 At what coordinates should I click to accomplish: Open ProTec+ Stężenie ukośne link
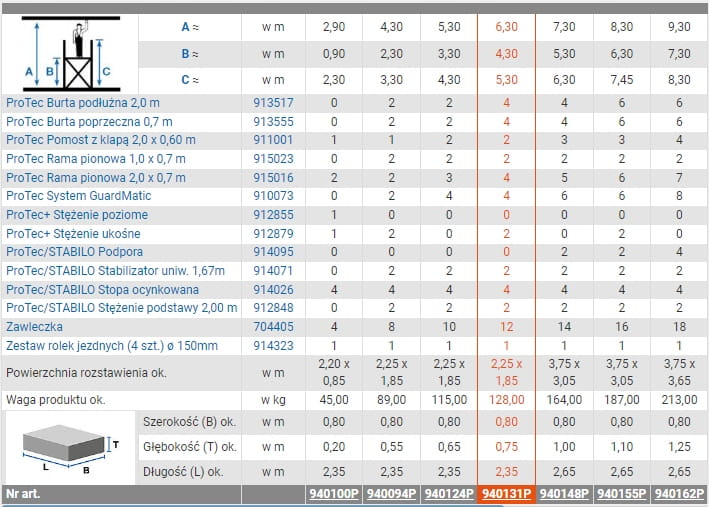(73, 233)
